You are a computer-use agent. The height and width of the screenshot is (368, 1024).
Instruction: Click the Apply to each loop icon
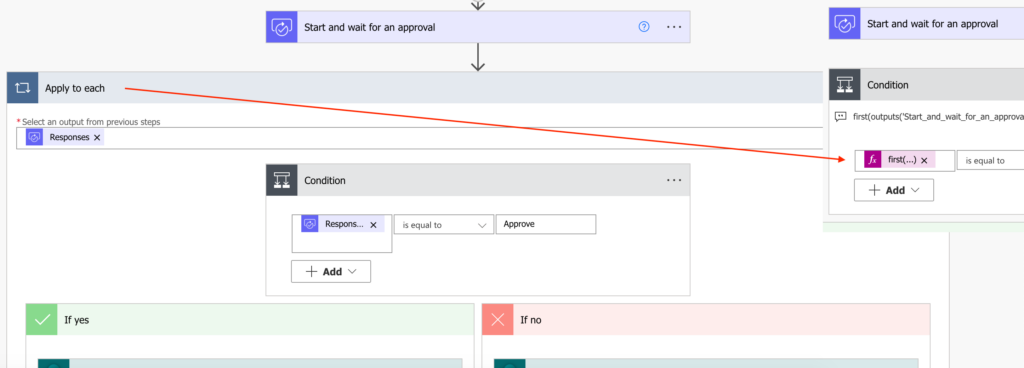click(x=22, y=87)
